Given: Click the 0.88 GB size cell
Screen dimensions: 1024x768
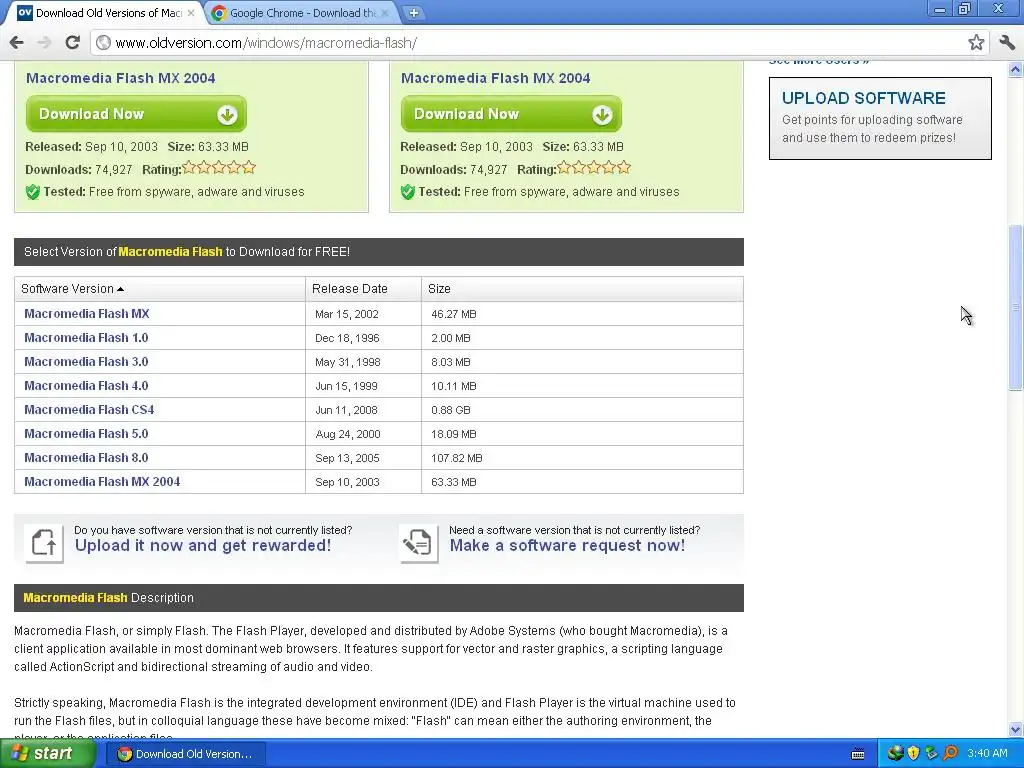Looking at the screenshot, I should tap(582, 410).
